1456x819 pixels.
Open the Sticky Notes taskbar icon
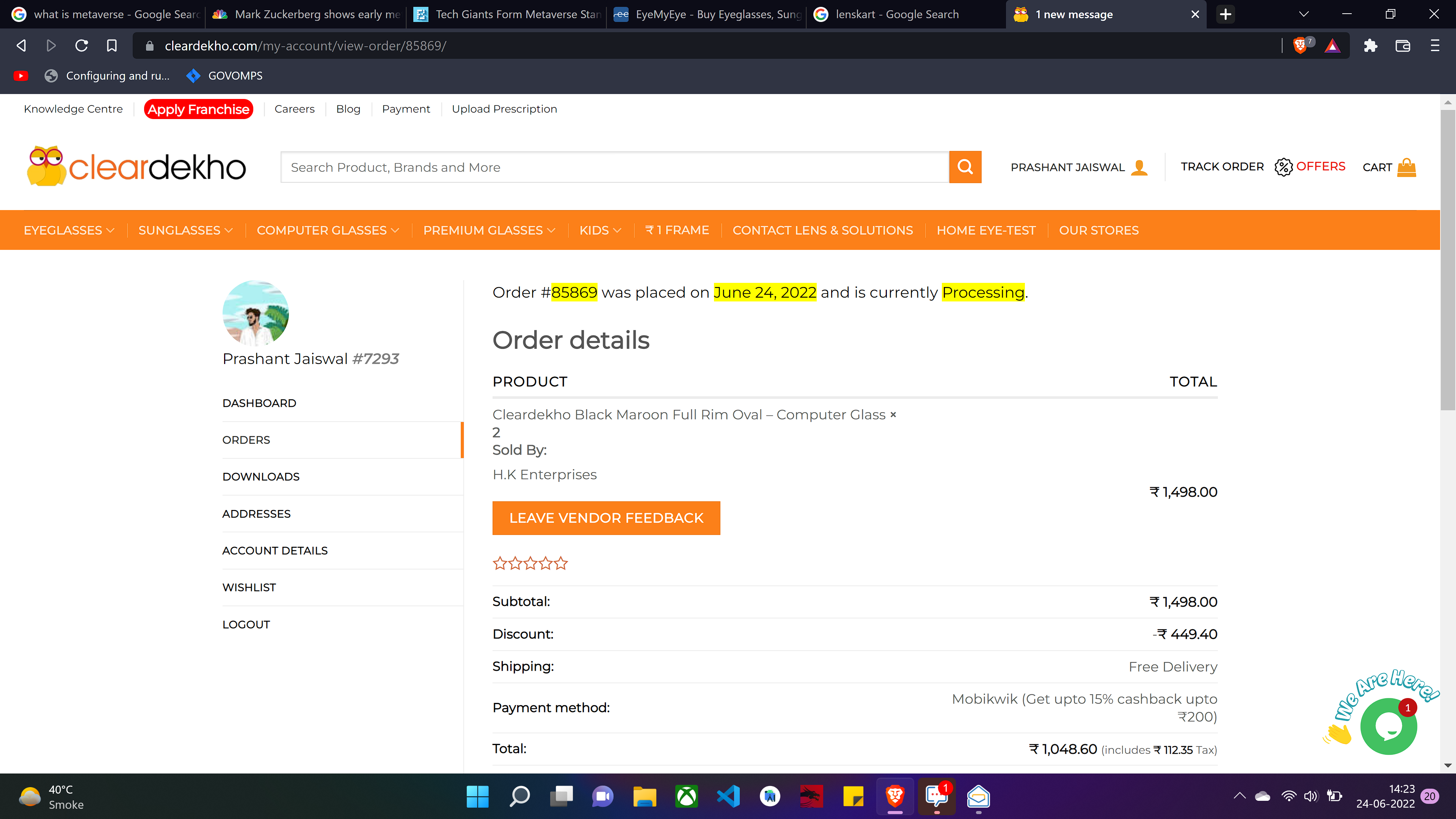[x=853, y=796]
